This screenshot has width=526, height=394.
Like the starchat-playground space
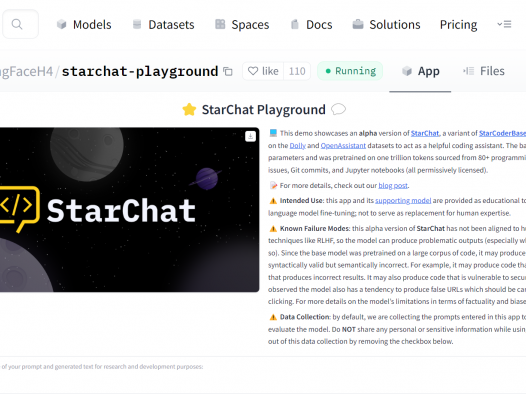[263, 71]
